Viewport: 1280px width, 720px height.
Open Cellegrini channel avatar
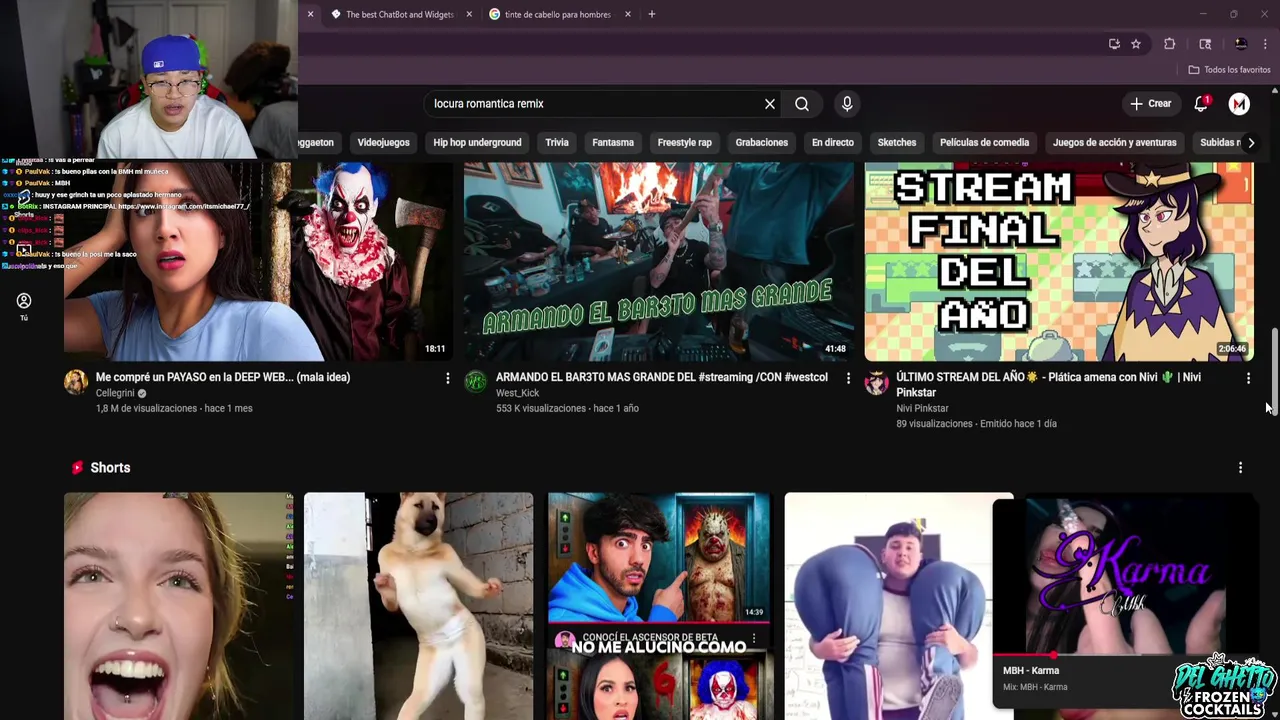[76, 382]
